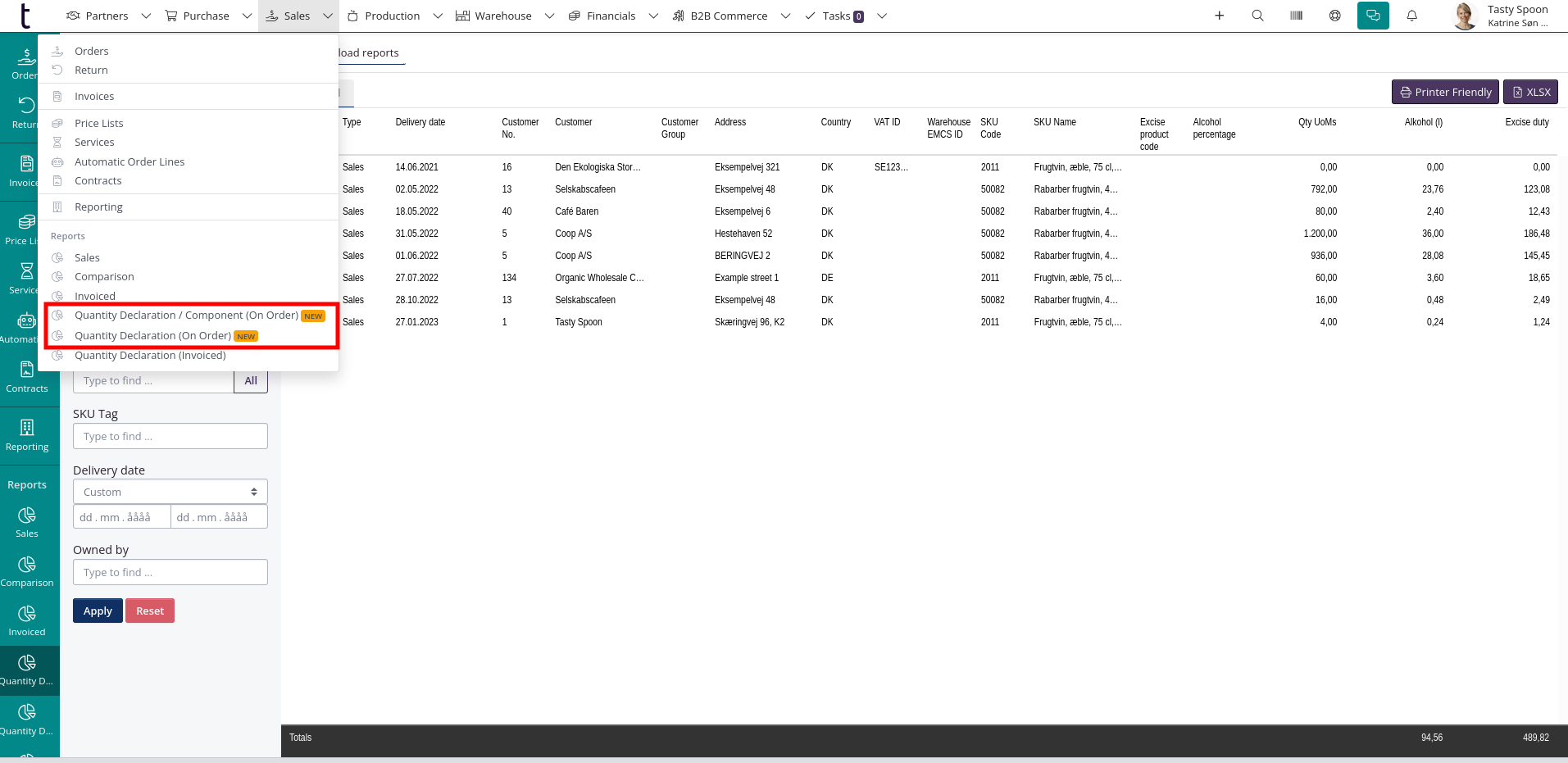Click the SKU Tag input field

[170, 436]
